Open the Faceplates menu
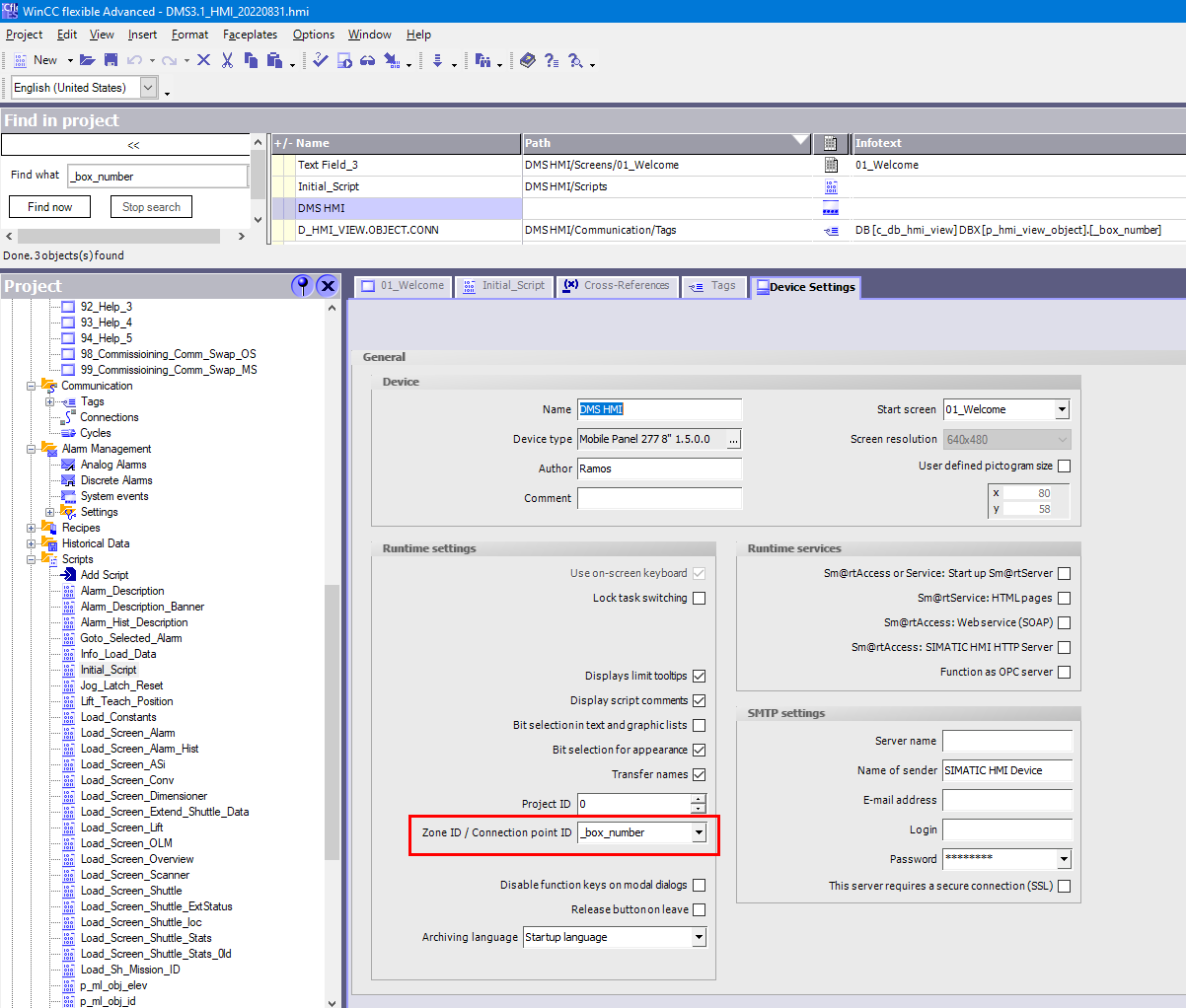The width and height of the screenshot is (1186, 1008). pos(250,35)
